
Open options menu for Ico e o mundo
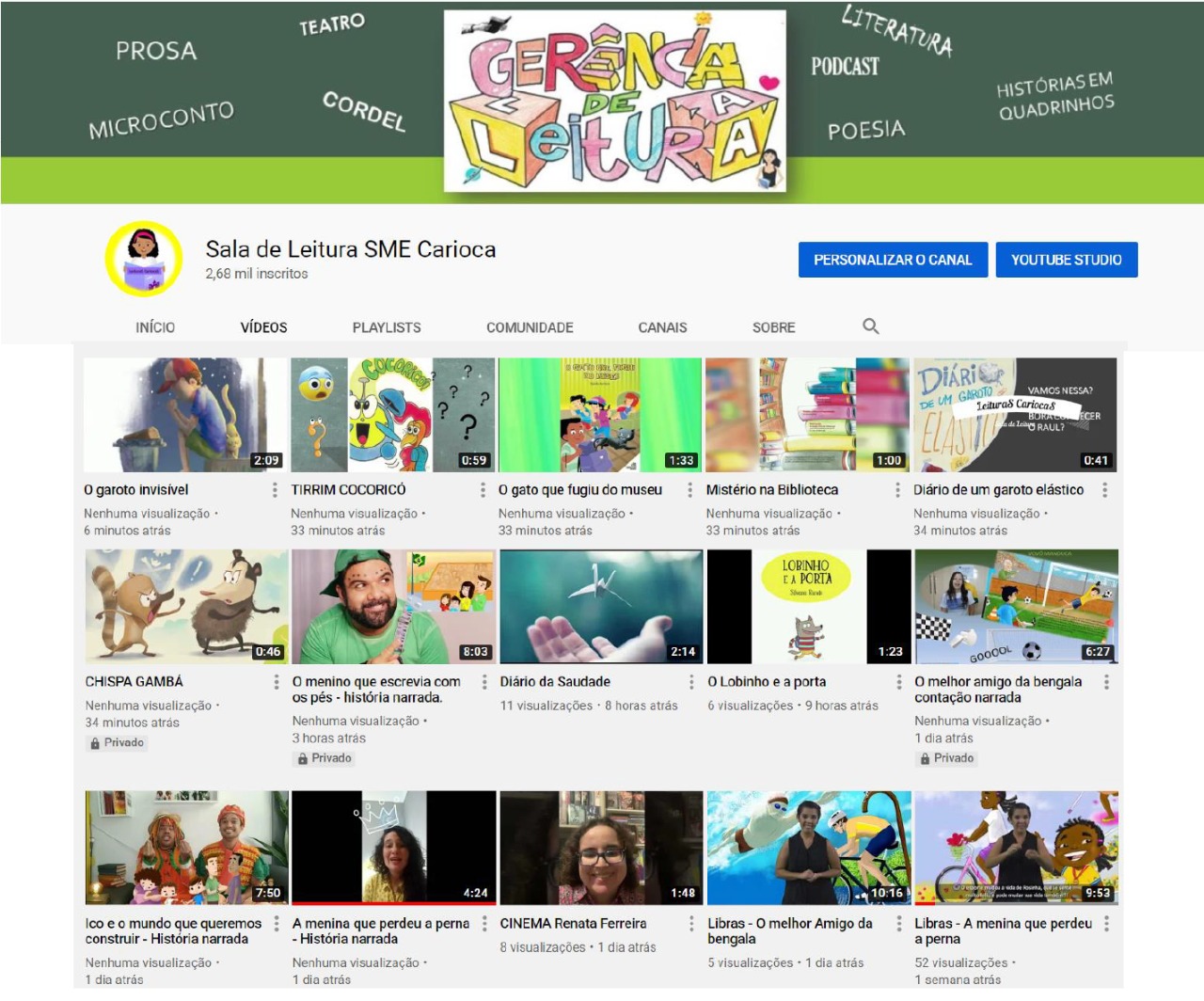(x=276, y=924)
